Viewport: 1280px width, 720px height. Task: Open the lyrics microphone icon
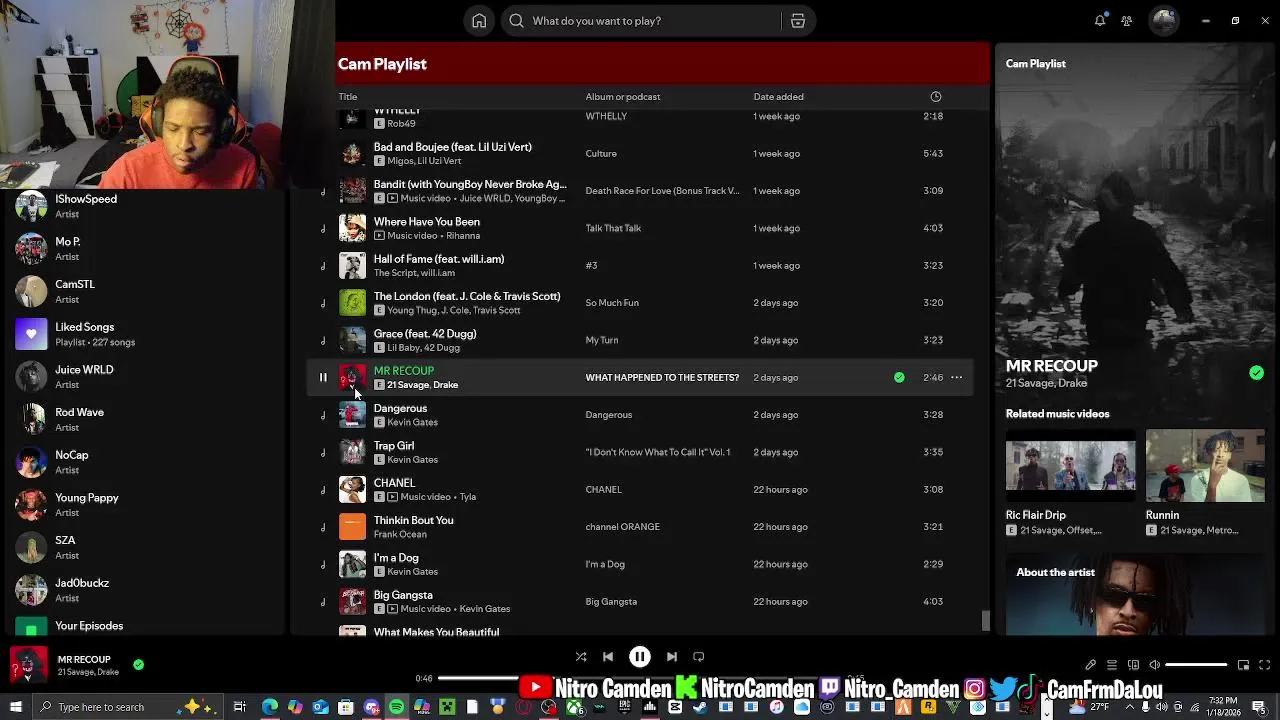[1091, 665]
